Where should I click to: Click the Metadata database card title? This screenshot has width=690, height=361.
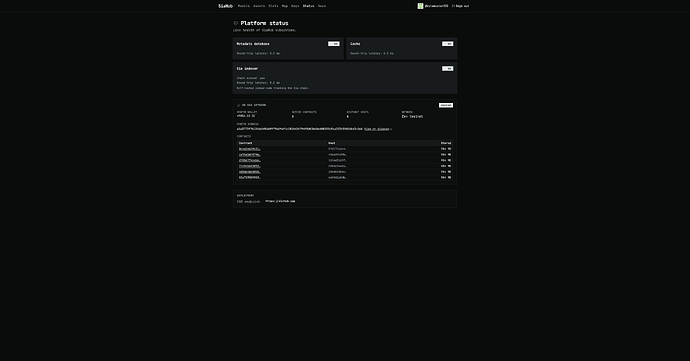253,44
